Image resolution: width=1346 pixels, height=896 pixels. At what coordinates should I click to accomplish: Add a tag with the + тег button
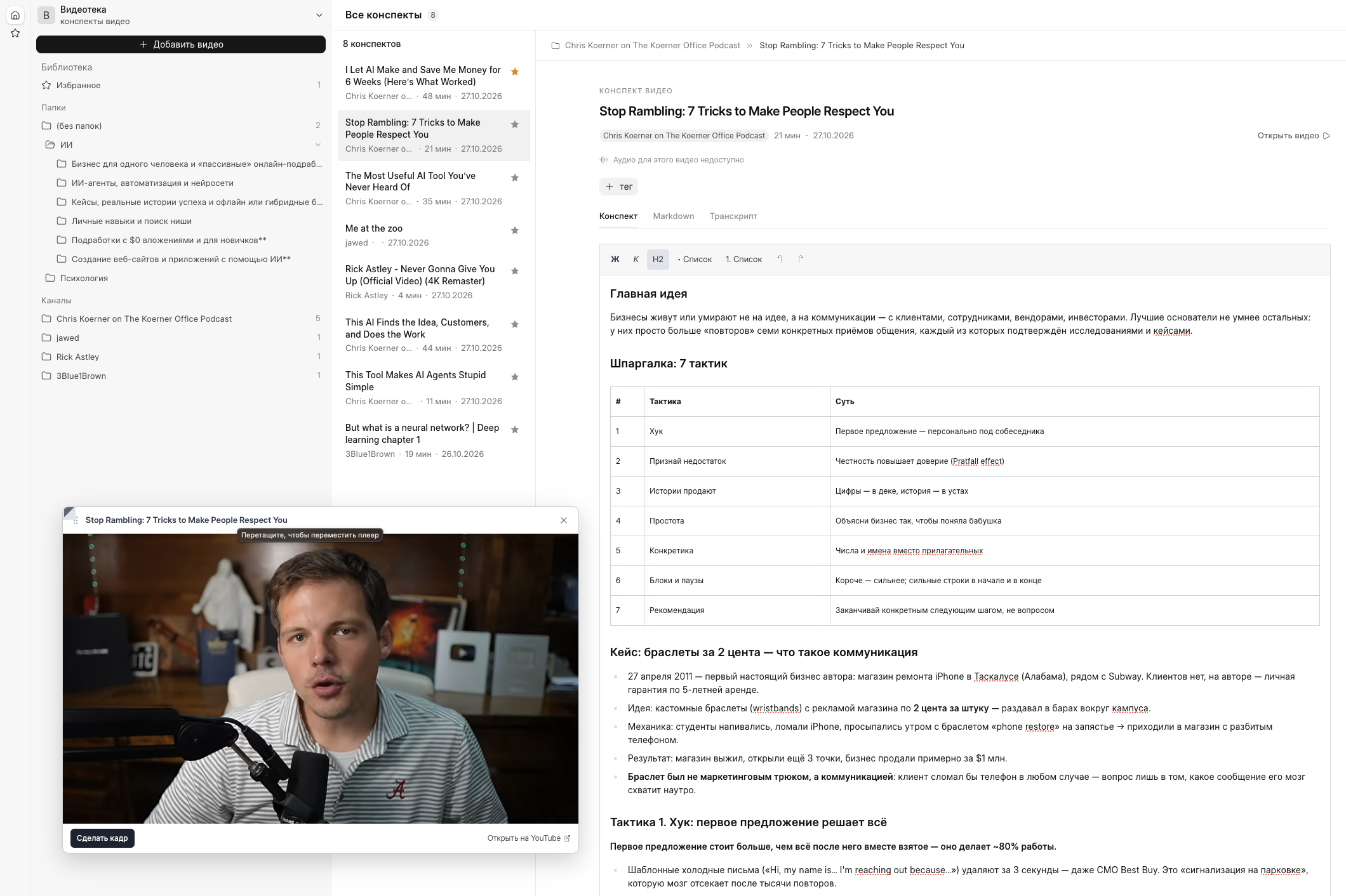pyautogui.click(x=618, y=187)
